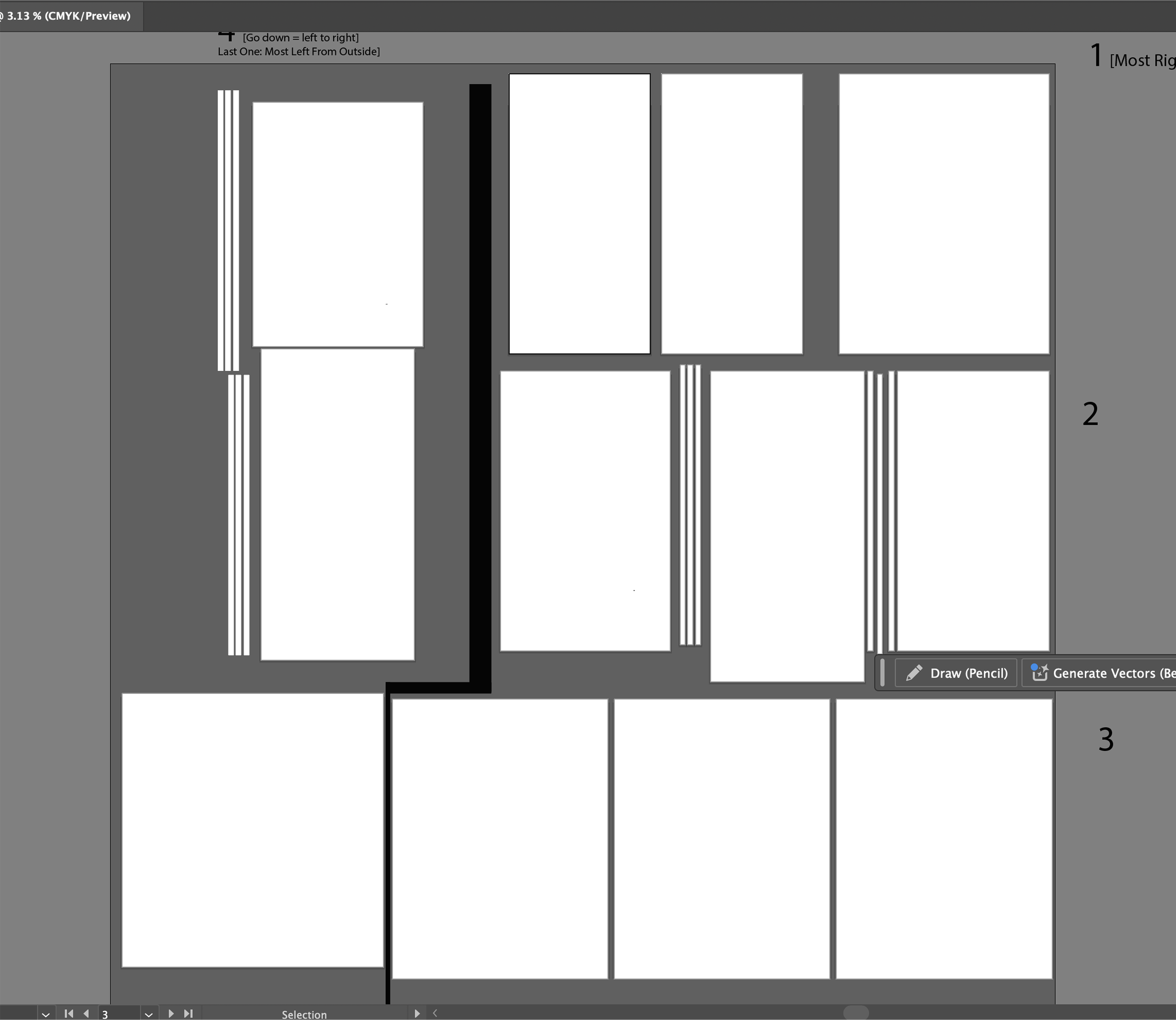Select the 3.13 % (CMYK/Preview) document tab

pyautogui.click(x=68, y=16)
